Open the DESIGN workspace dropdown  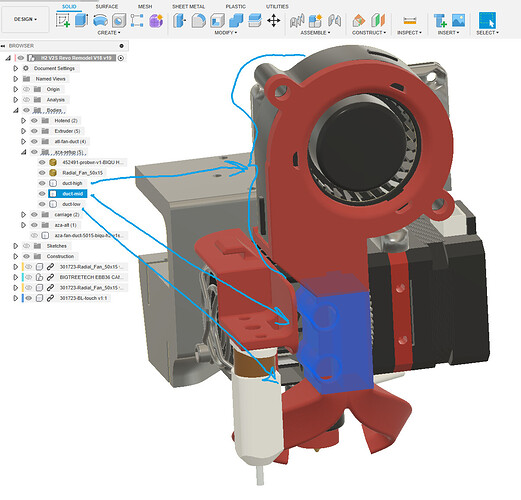click(25, 19)
